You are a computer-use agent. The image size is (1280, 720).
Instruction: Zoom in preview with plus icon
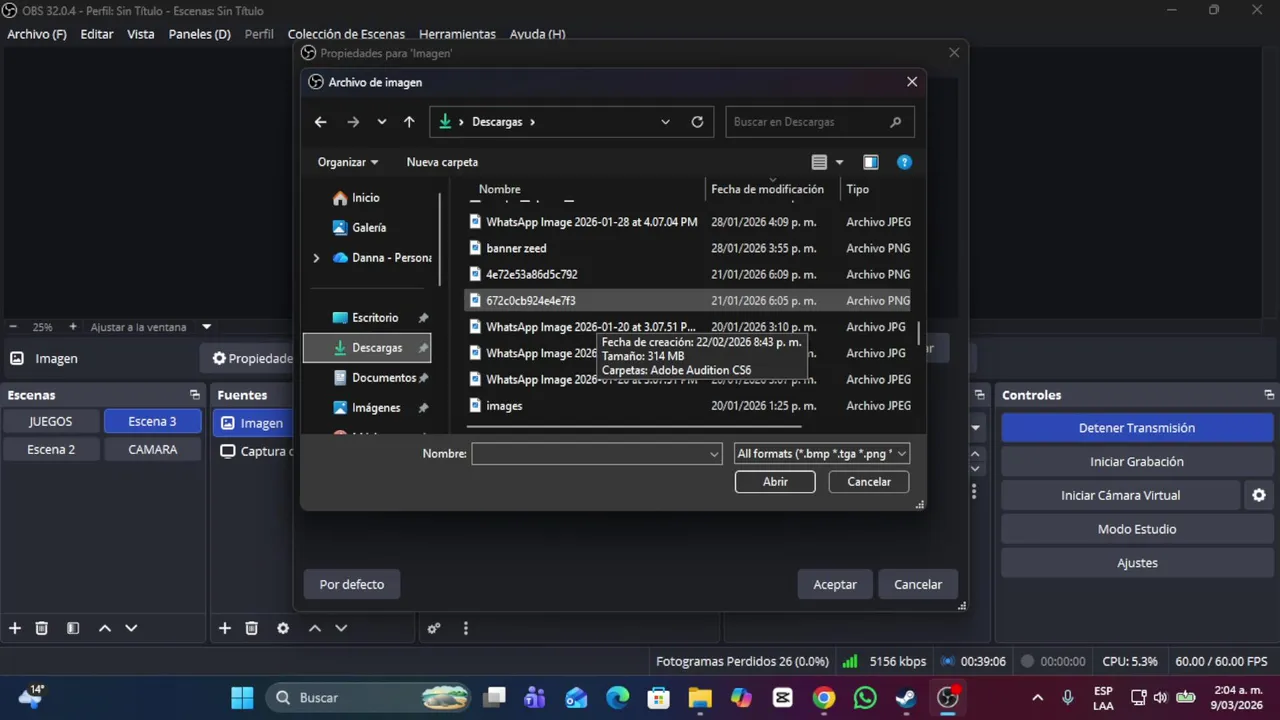point(73,327)
